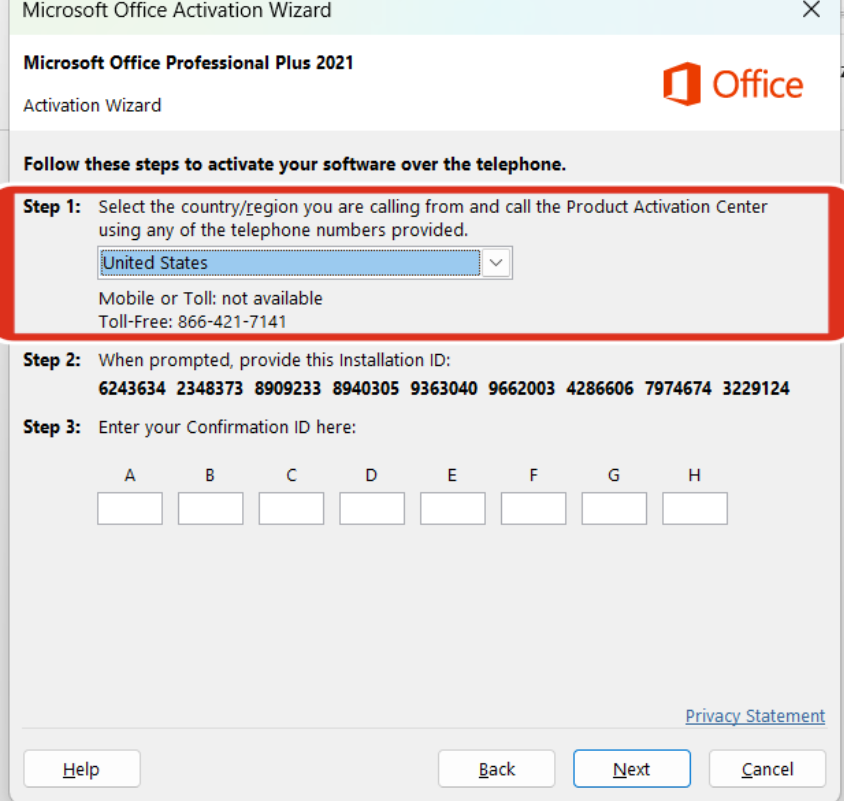Click Installation ID group 6243634
Image resolution: width=844 pixels, height=801 pixels.
point(132,388)
